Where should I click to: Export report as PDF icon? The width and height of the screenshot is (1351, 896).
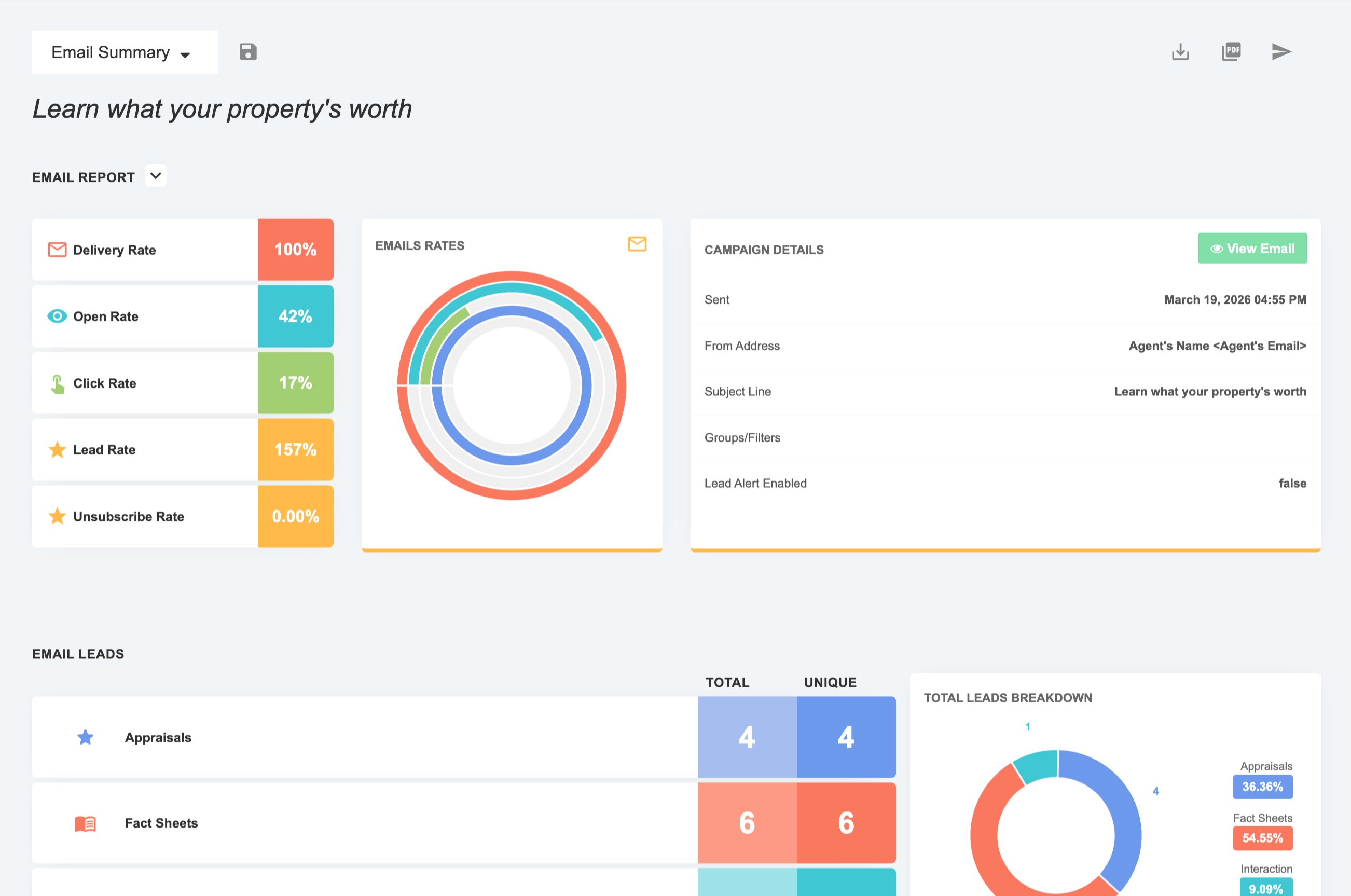(1231, 52)
